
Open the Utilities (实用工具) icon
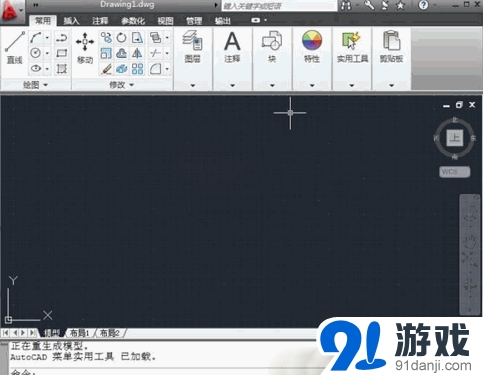352,47
